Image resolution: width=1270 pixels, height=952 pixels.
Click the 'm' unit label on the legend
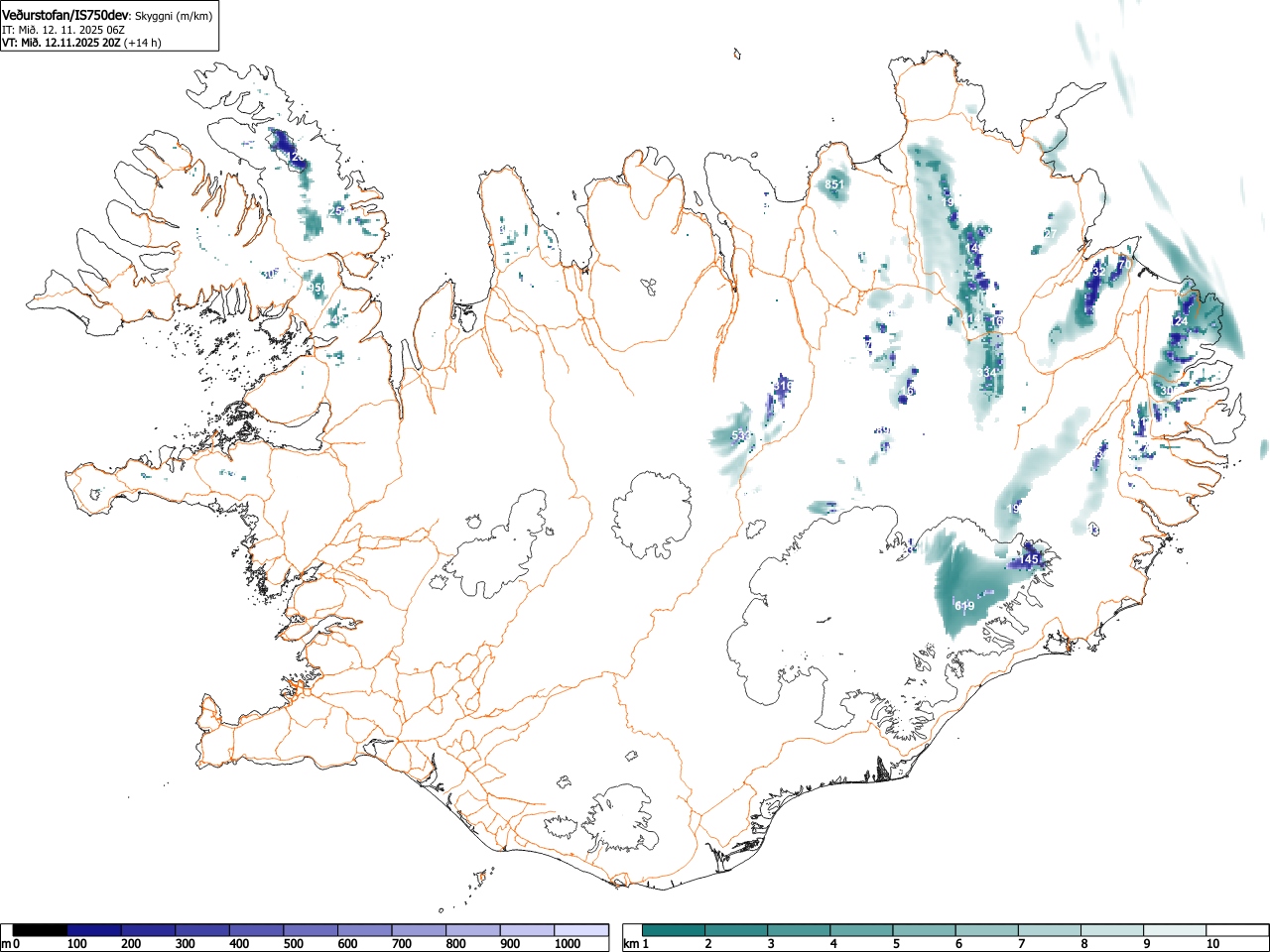click(6, 944)
